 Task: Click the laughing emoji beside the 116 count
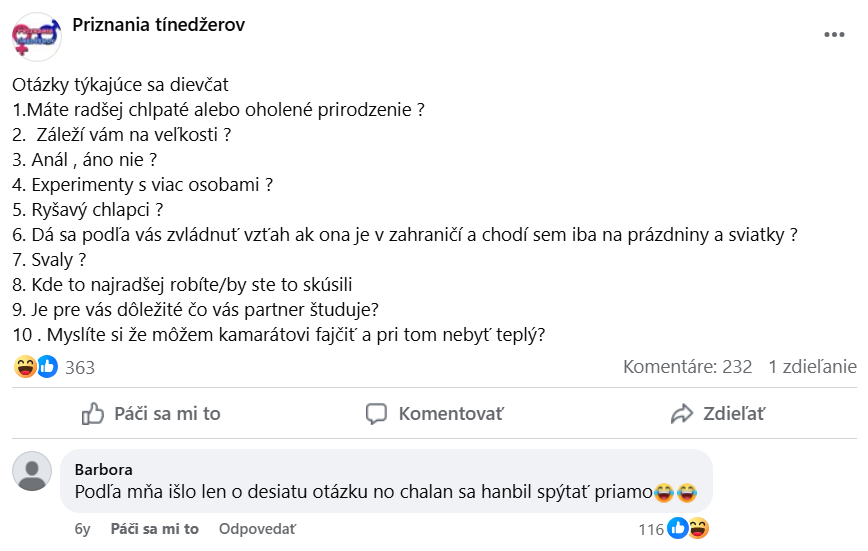click(698, 528)
